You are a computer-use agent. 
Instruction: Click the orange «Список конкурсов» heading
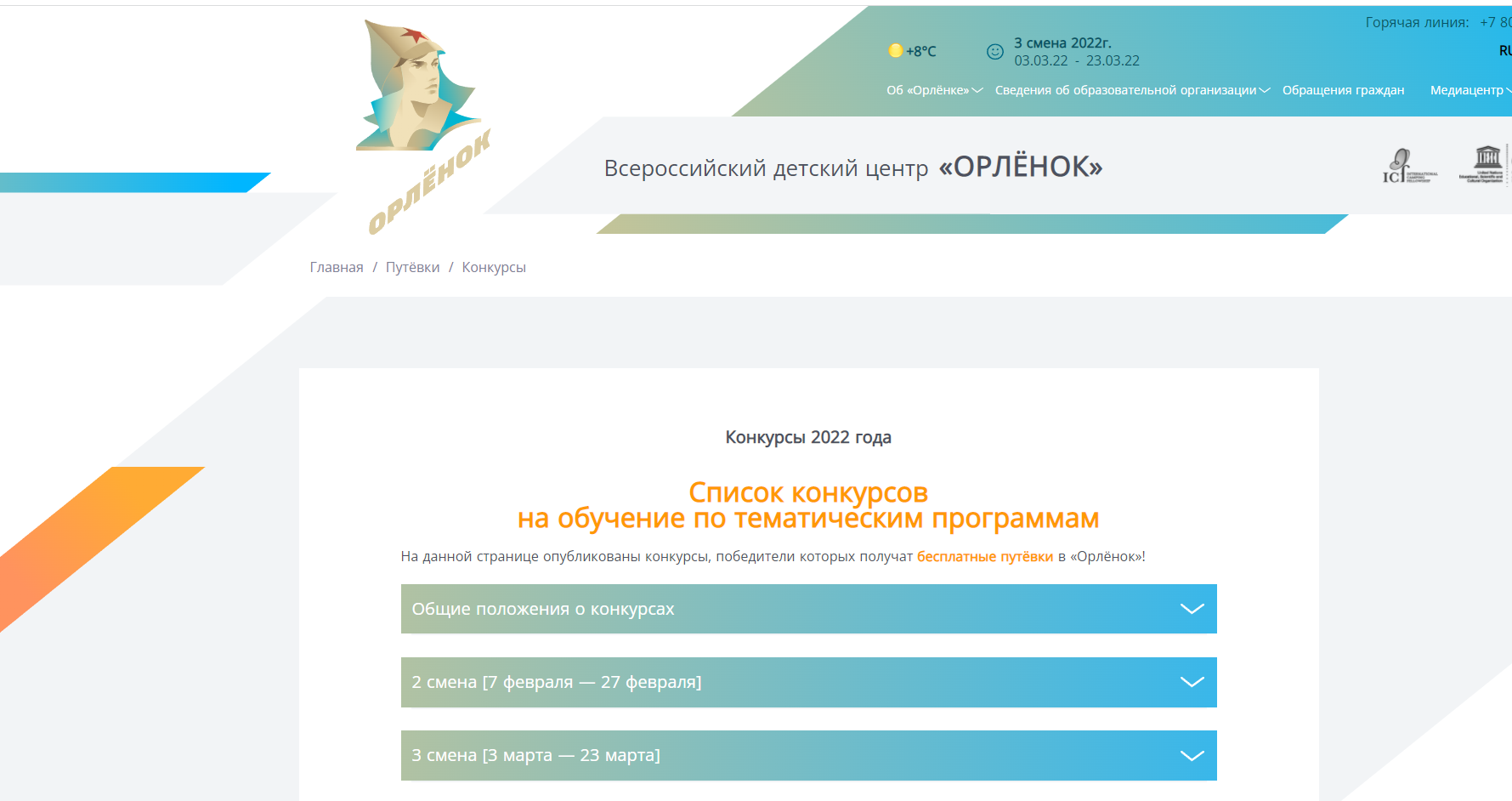point(808,492)
